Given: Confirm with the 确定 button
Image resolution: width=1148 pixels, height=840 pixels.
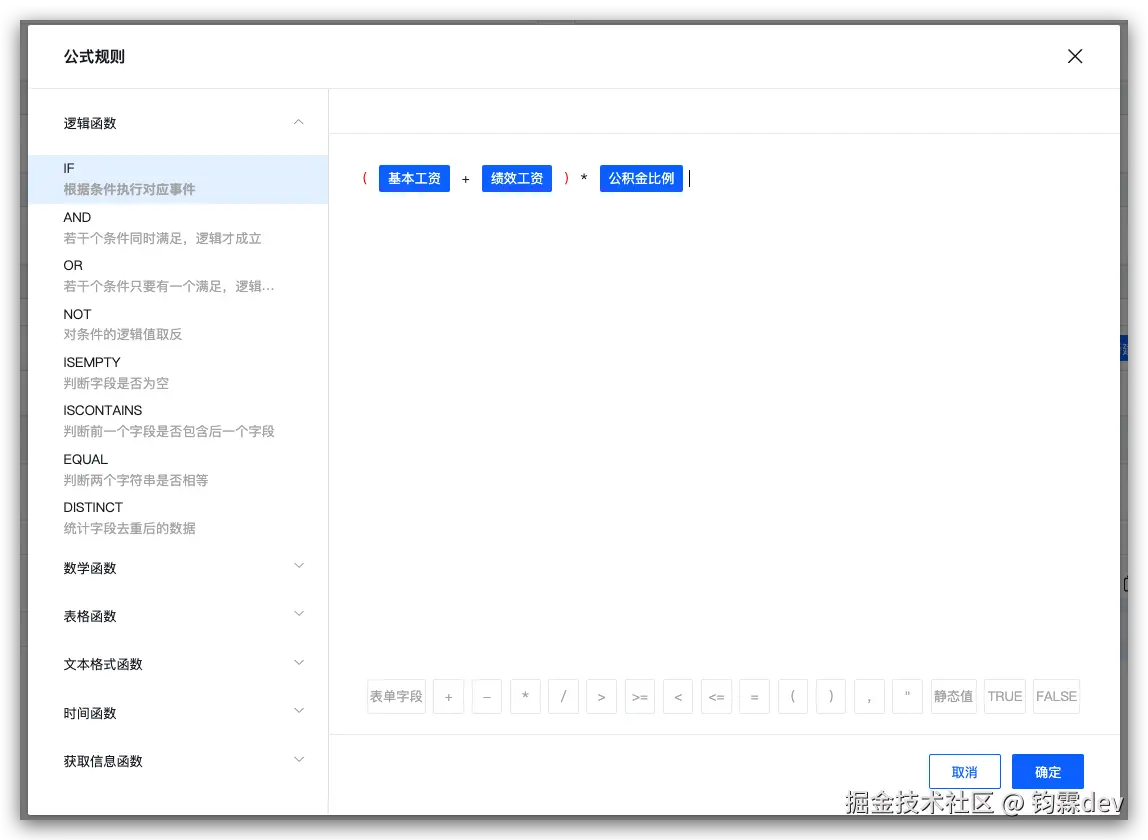Looking at the screenshot, I should click(x=1048, y=772).
